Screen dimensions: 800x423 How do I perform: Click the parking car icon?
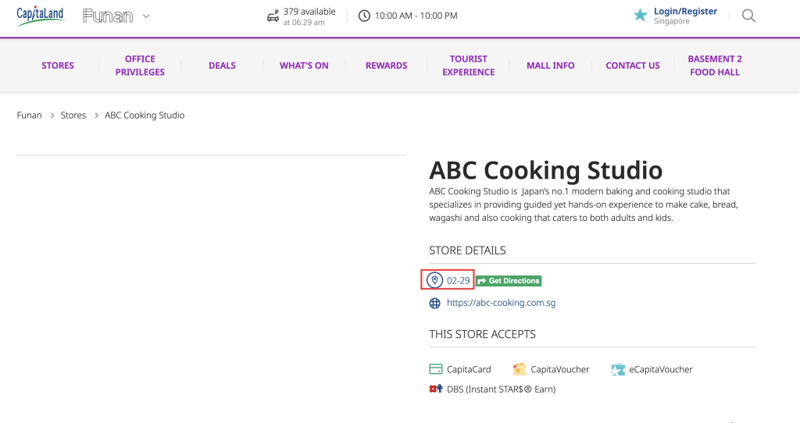[x=273, y=16]
